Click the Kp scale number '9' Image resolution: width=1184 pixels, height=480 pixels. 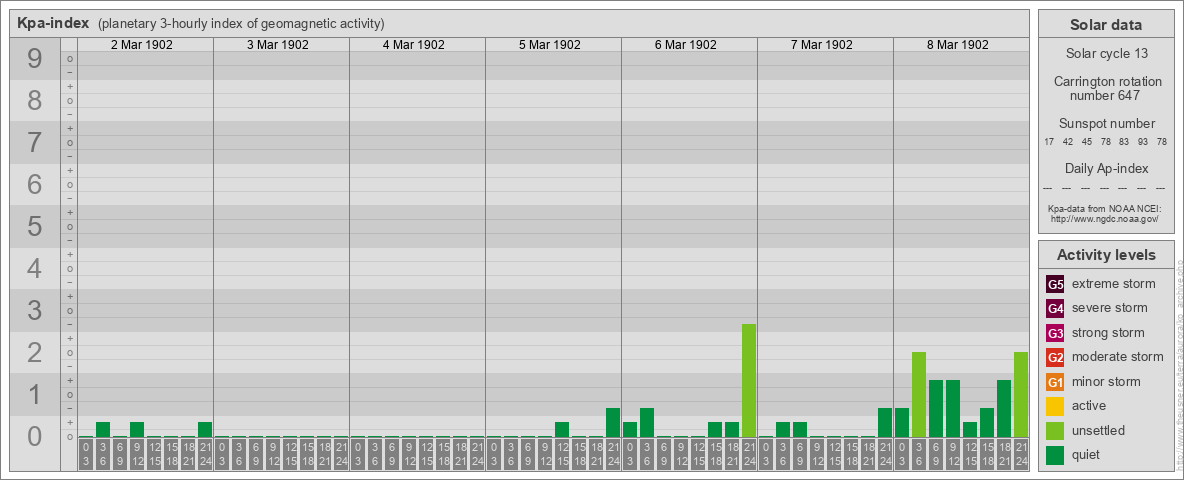34,59
